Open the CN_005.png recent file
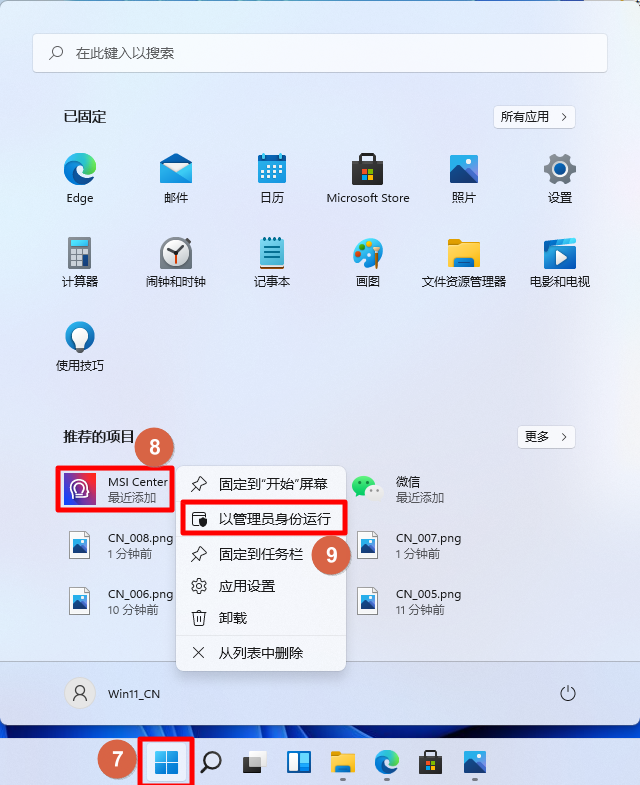 point(408,601)
